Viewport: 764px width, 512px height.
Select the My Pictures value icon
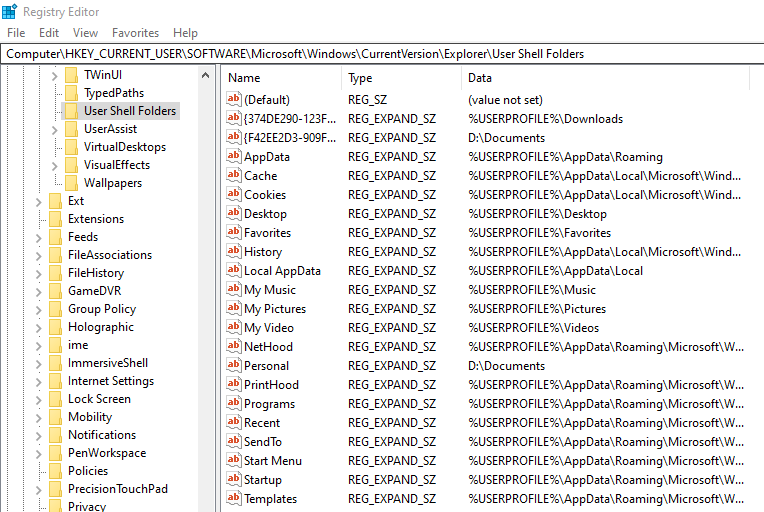[x=234, y=308]
